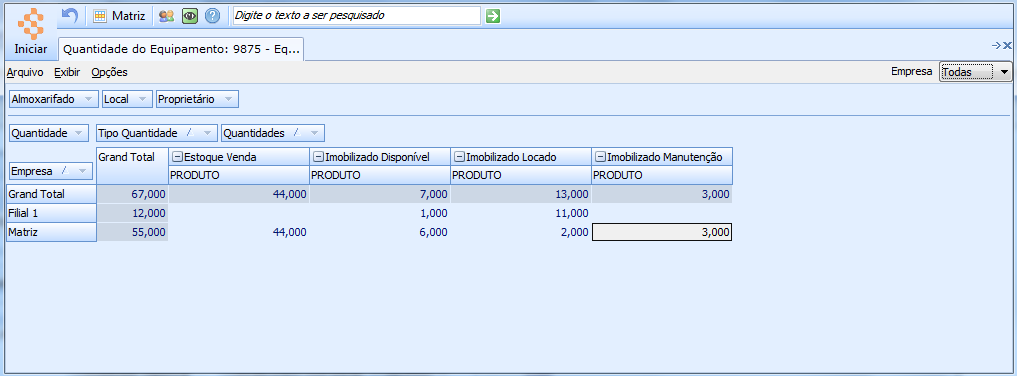Click the 2,000 cell in Matriz row
Screen dimensions: 1017x376
[521, 231]
